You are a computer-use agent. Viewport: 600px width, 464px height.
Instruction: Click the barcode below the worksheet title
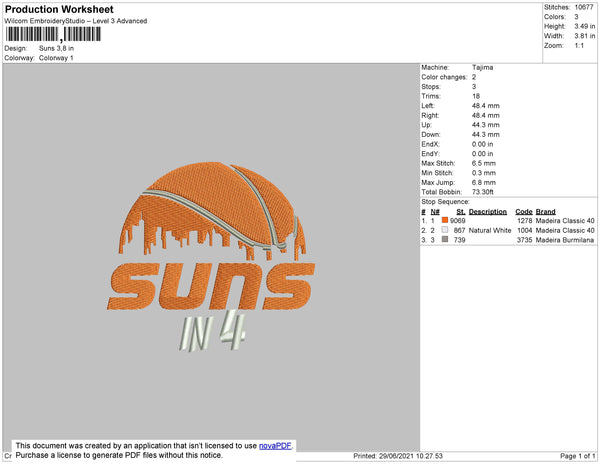coord(53,34)
